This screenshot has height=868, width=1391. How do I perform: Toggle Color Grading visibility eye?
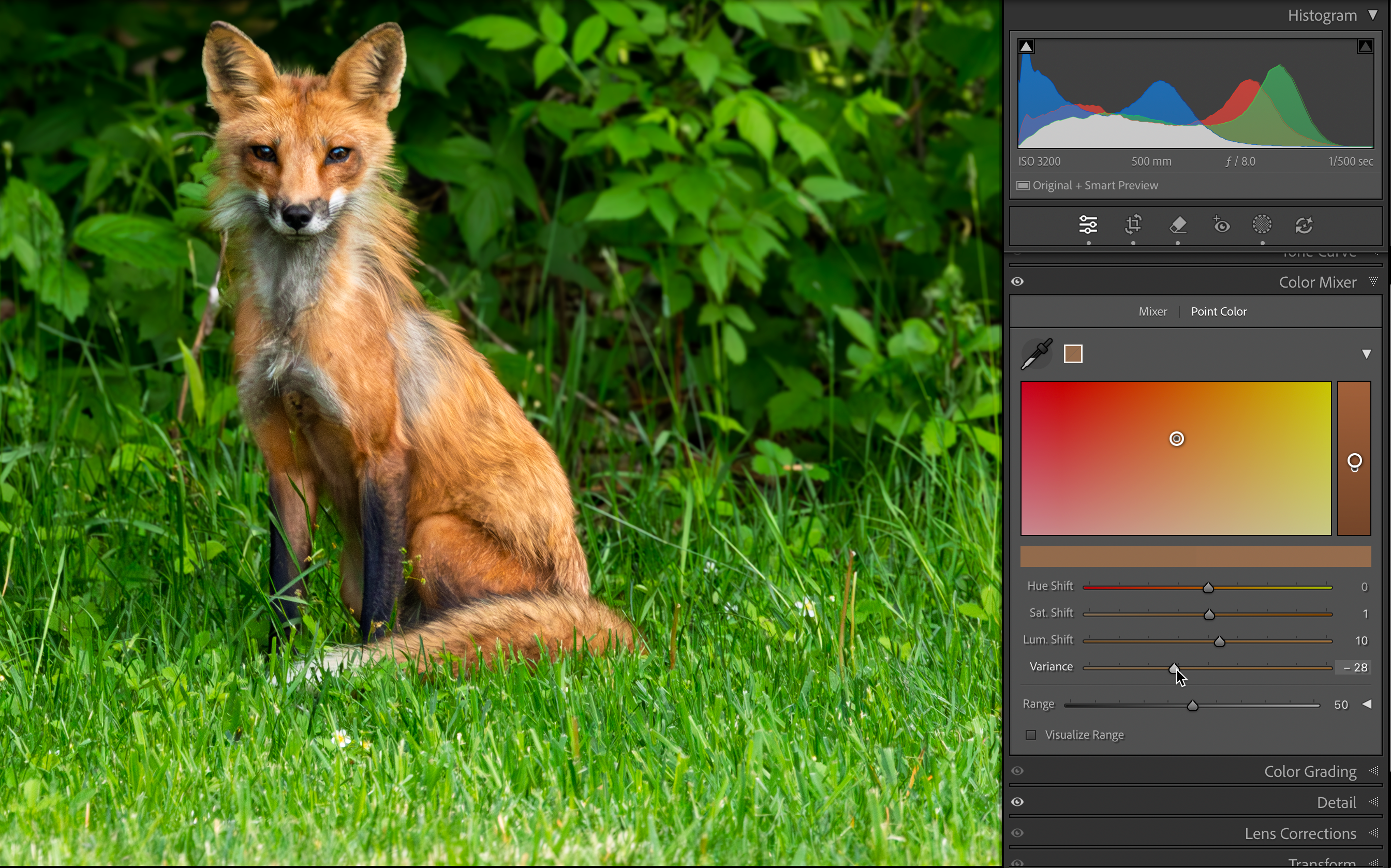click(1017, 771)
